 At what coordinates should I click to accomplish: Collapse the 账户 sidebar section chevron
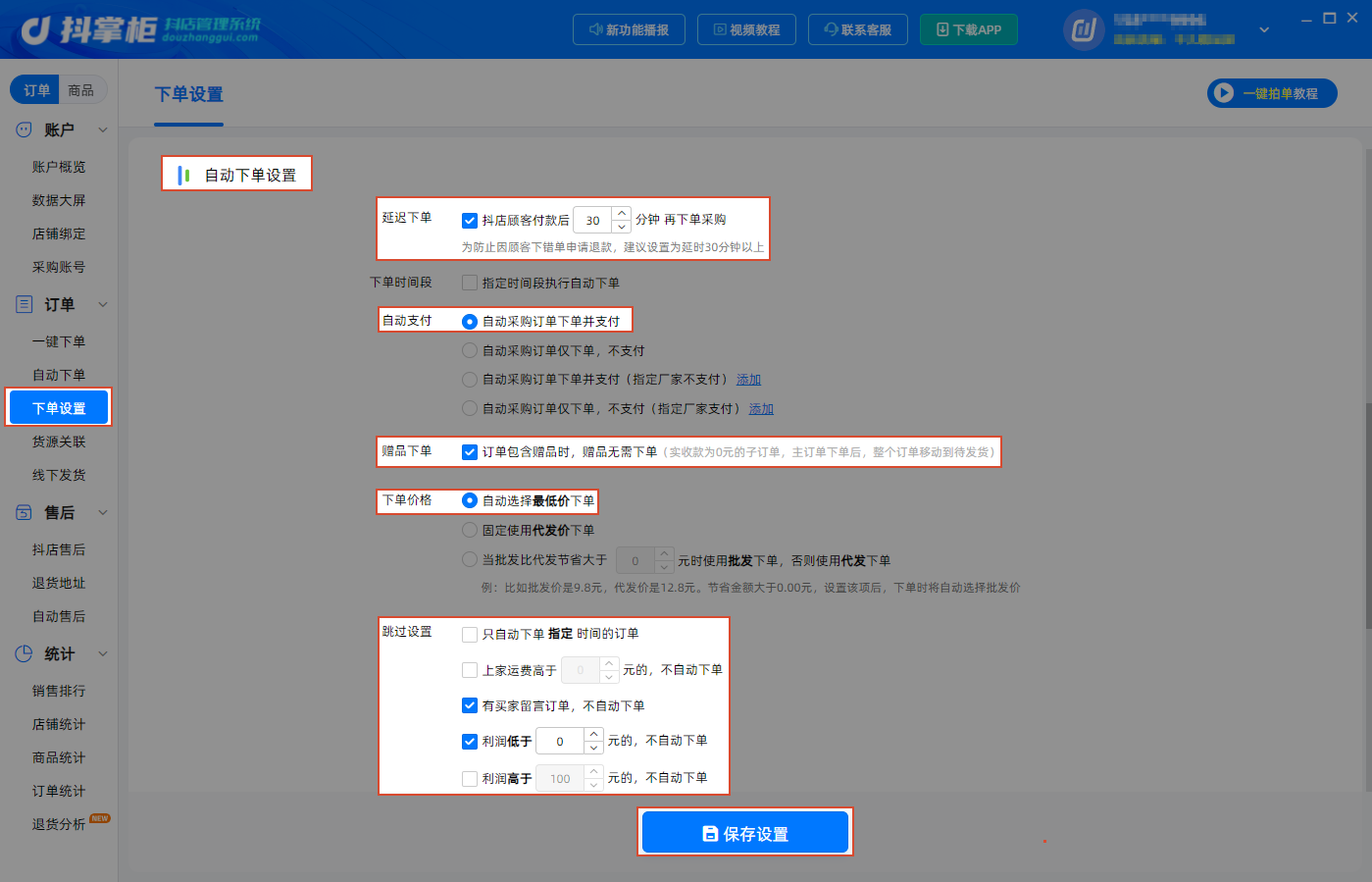pos(103,130)
